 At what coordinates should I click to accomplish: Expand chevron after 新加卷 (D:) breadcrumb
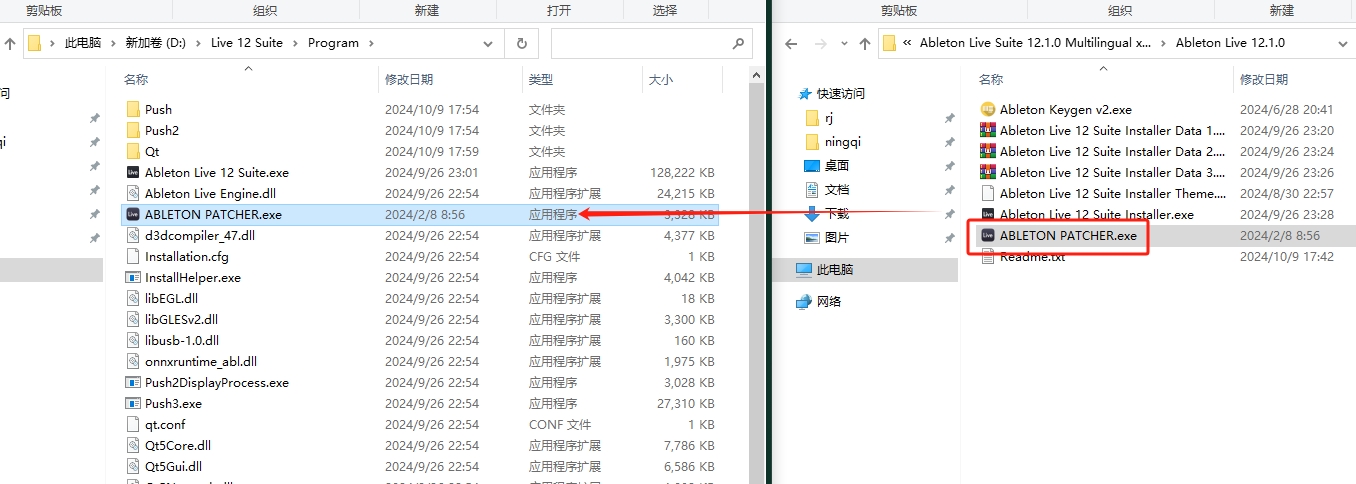[x=196, y=43]
